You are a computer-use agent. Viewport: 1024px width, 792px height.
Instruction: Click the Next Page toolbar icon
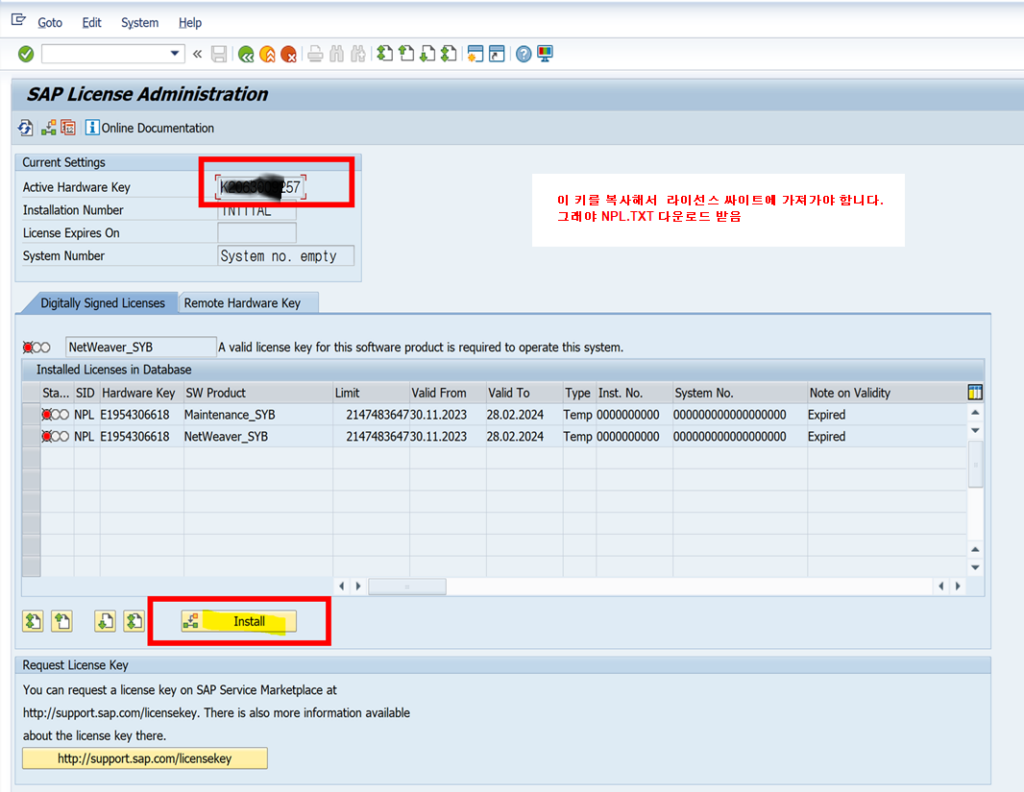tap(427, 54)
